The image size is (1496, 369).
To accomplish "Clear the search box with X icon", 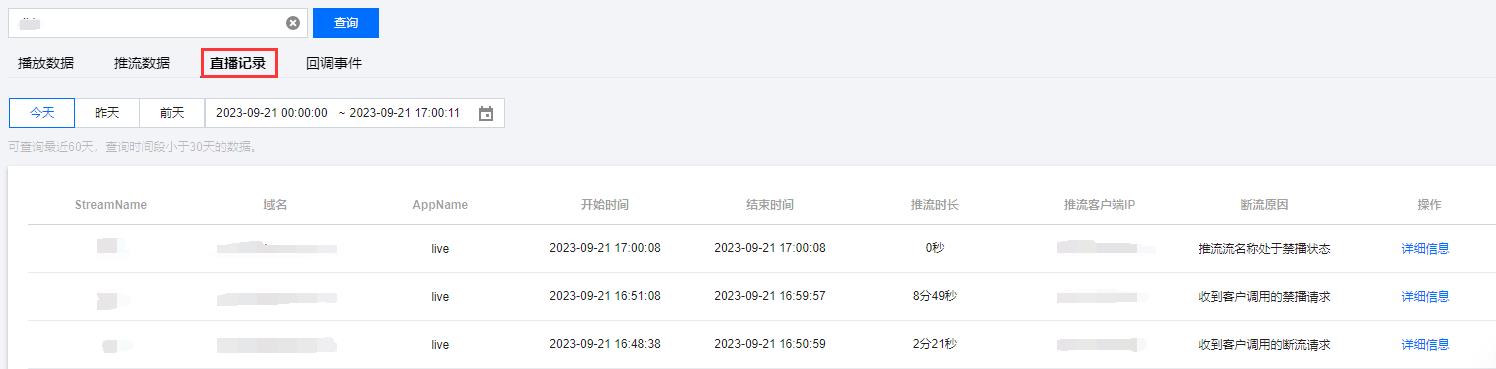I will coord(293,23).
